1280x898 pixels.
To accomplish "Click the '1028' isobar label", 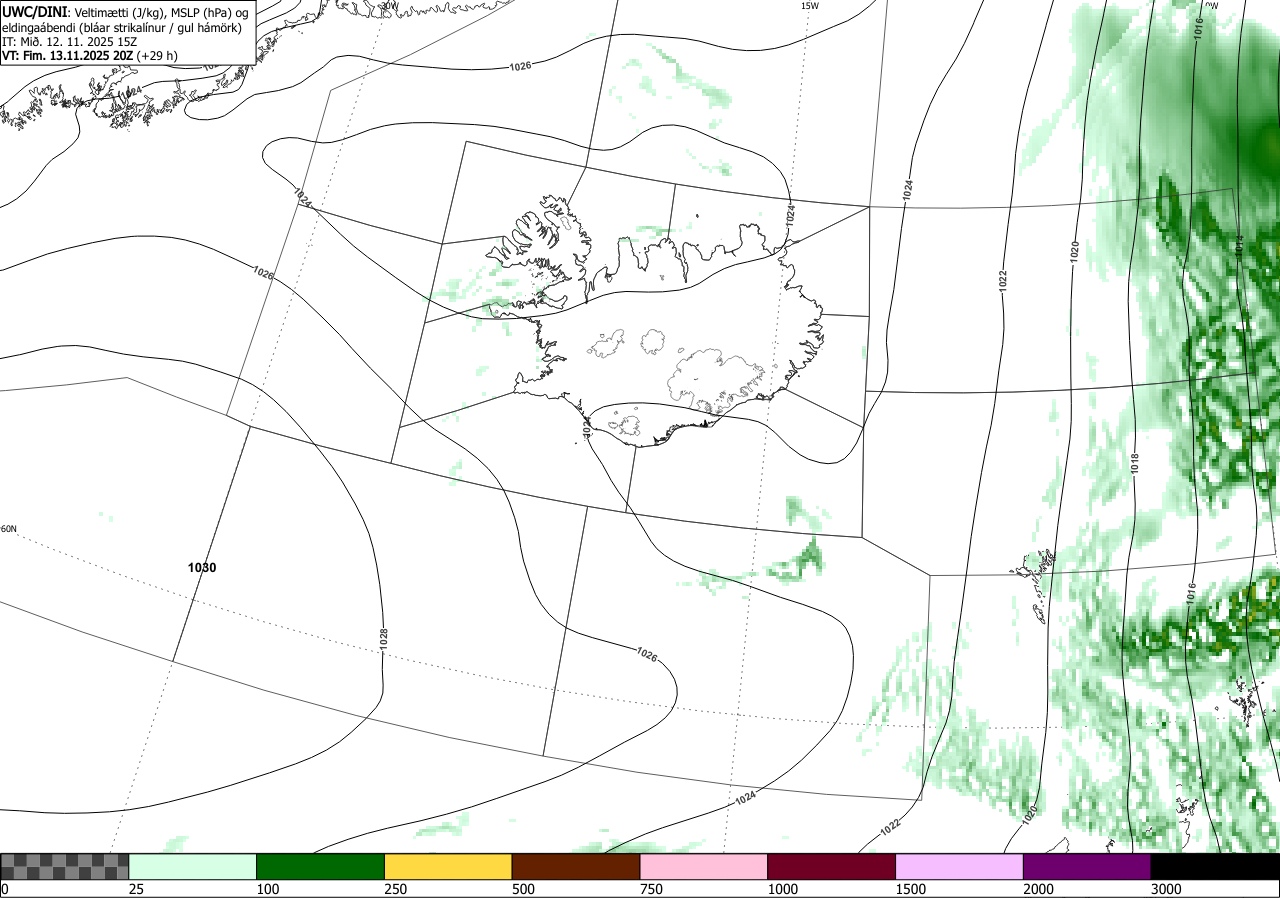I will coord(383,640).
